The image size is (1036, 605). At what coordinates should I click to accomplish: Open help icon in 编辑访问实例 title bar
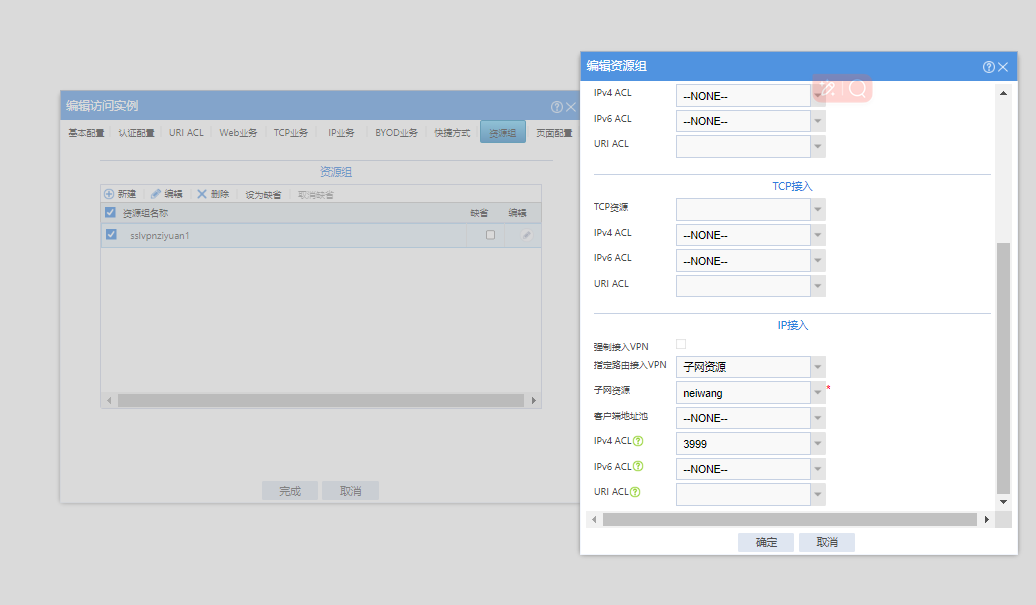tap(556, 107)
